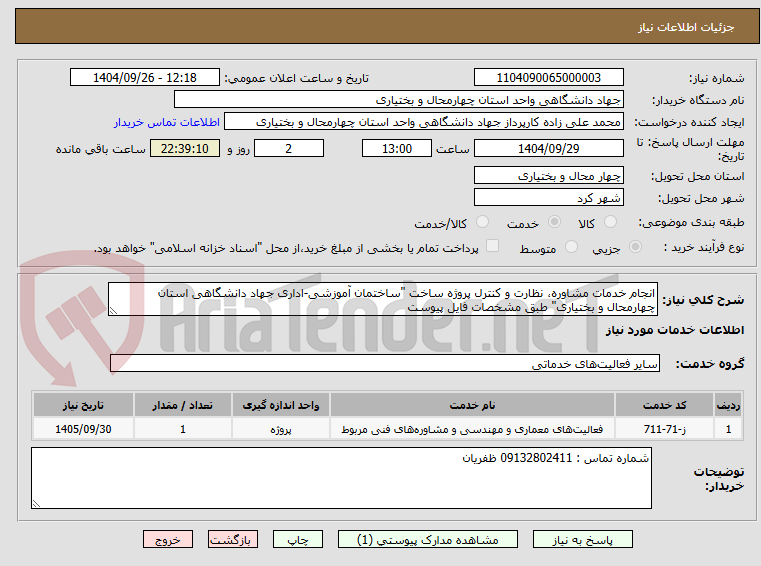Click the نوع فرآیند خرید label

704,247
